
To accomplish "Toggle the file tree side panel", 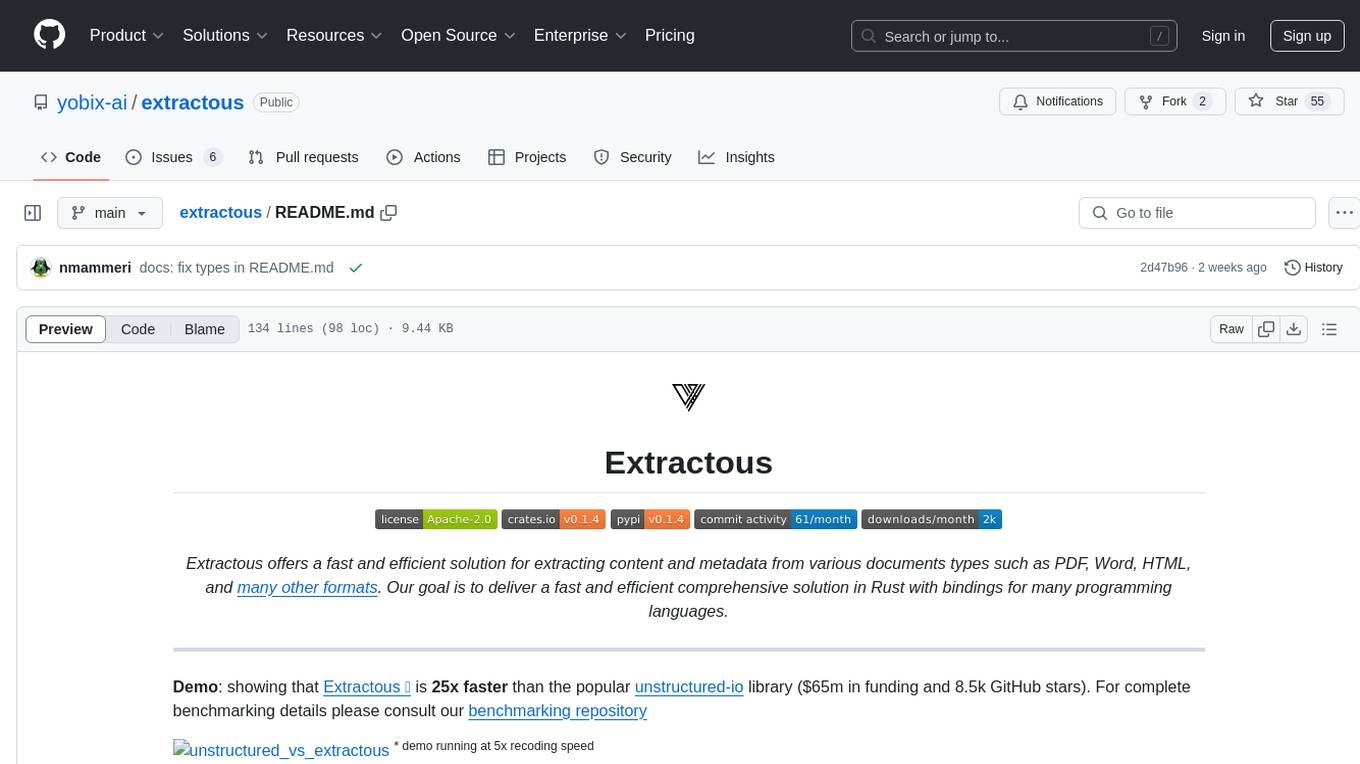I will click(33, 213).
